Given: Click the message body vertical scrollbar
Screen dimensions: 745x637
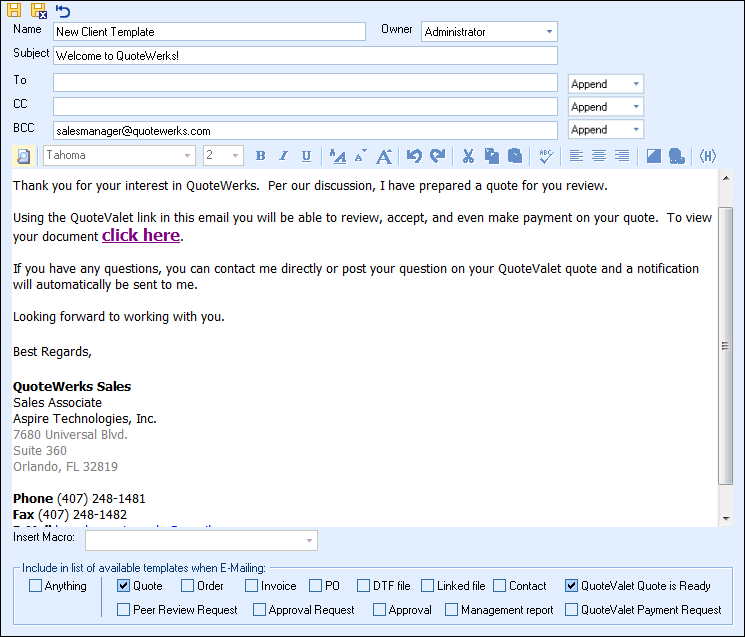Looking at the screenshot, I should tap(726, 346).
